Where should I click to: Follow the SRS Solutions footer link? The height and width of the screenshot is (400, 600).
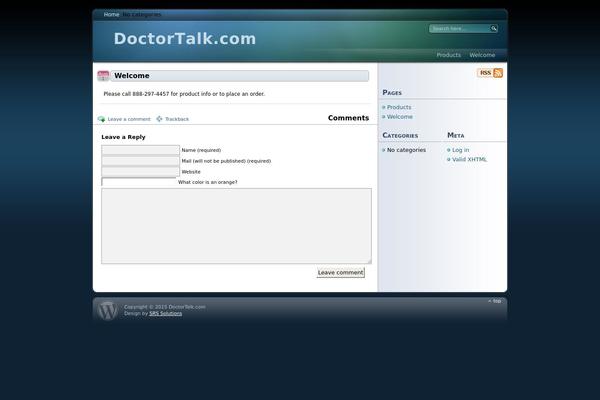coord(165,313)
